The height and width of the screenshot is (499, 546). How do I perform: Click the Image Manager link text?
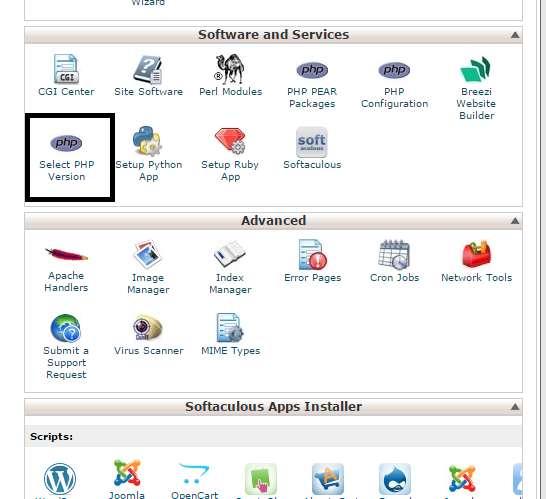point(148,283)
